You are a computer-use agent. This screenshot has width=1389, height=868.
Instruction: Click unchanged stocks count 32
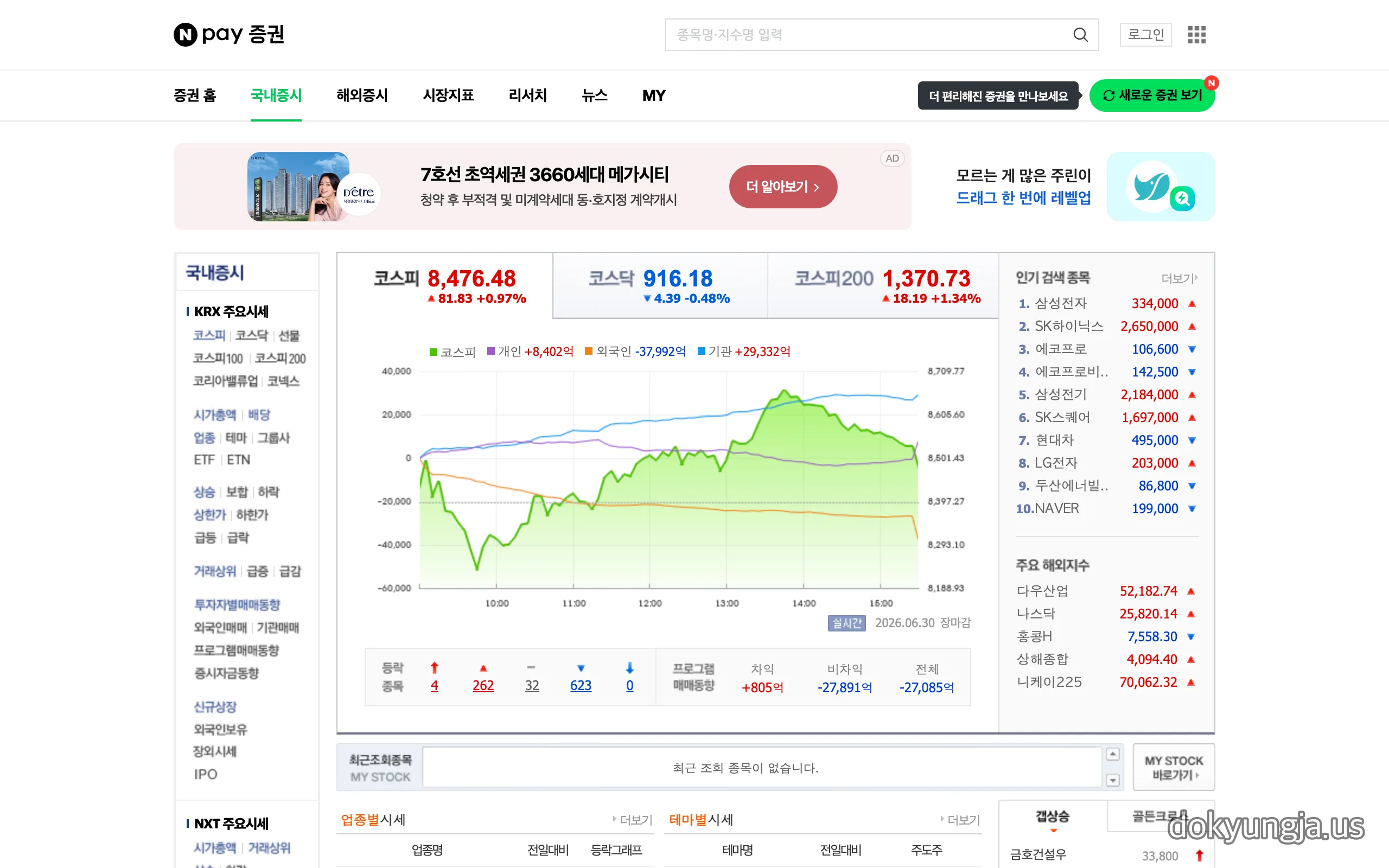532,686
